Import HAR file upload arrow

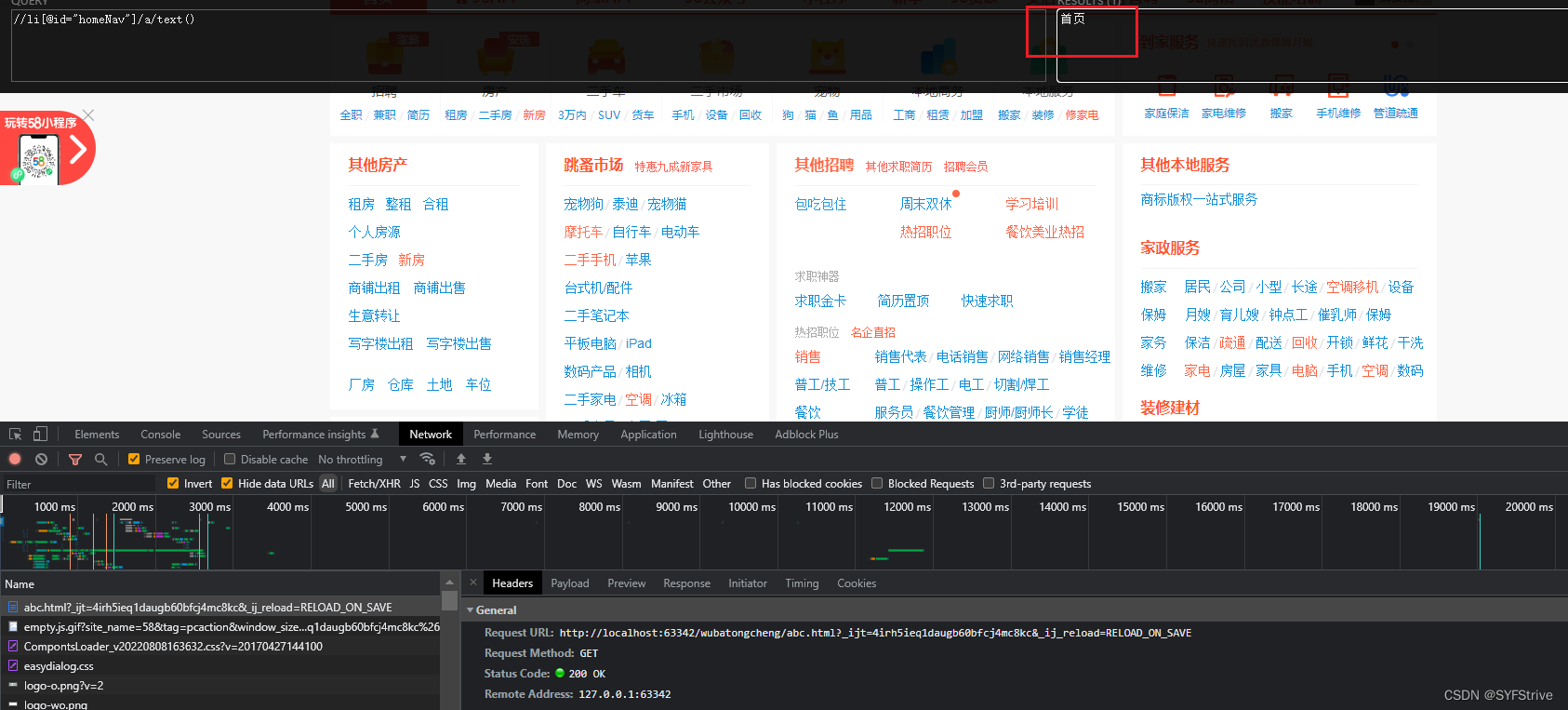pos(460,459)
